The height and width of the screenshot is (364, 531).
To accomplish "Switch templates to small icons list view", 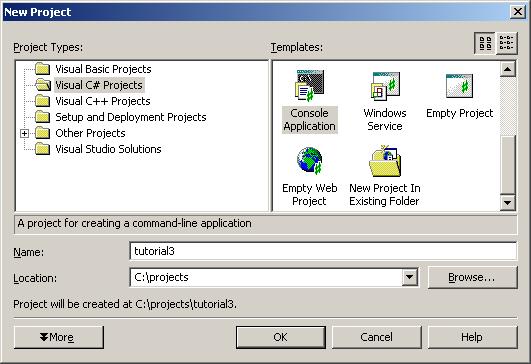I will 507,43.
